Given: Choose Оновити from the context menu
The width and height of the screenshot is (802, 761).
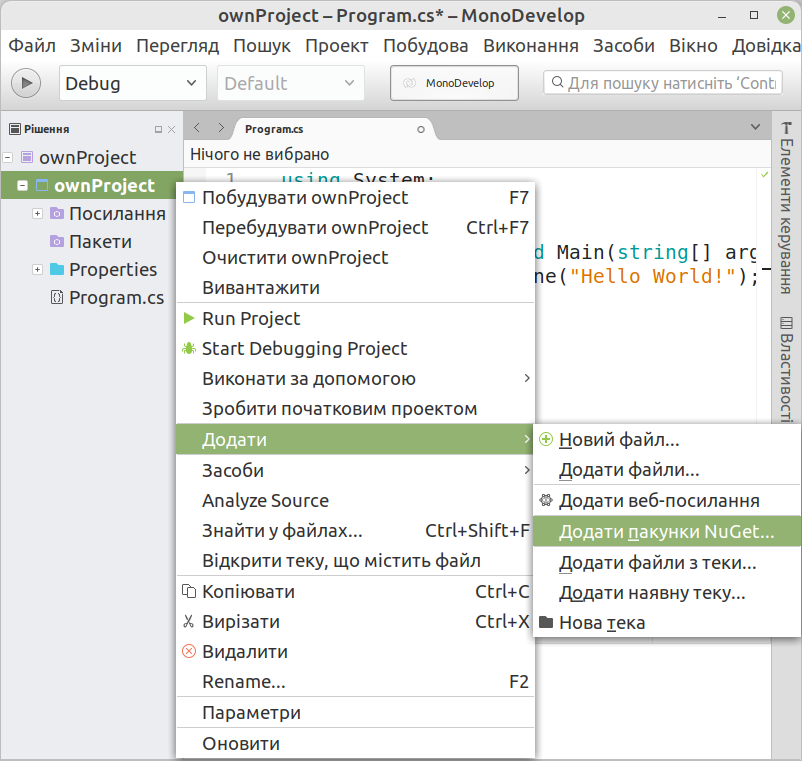Looking at the screenshot, I should [x=355, y=744].
